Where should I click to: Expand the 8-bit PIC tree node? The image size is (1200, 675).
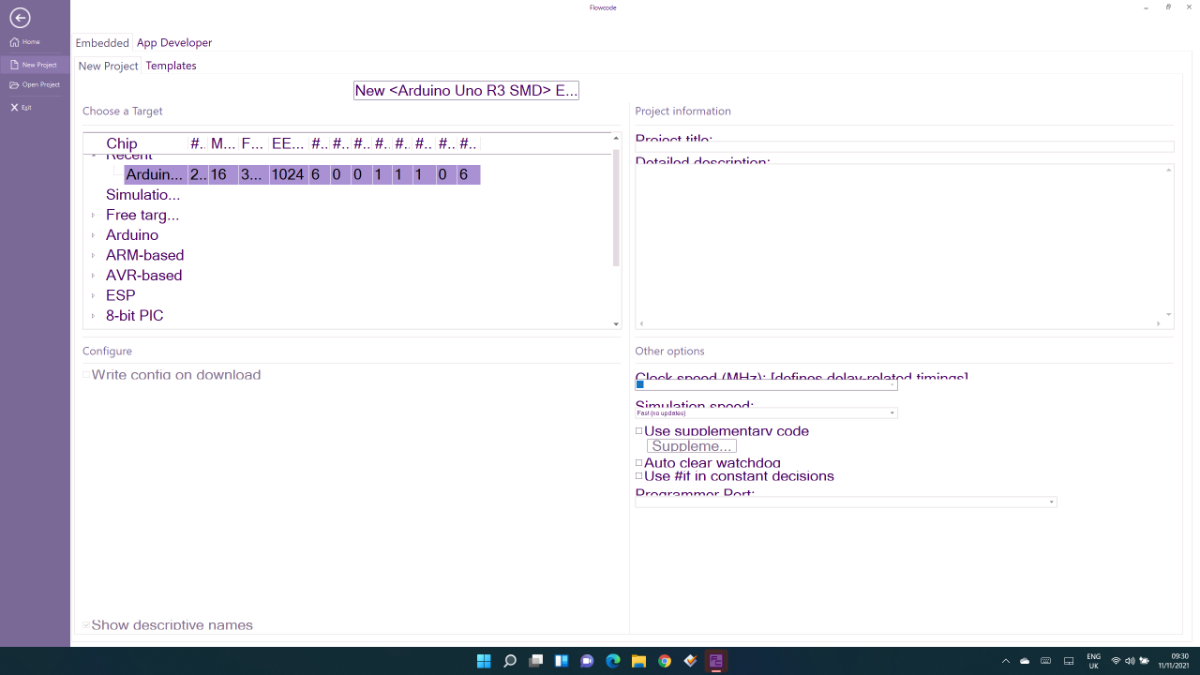(x=93, y=315)
